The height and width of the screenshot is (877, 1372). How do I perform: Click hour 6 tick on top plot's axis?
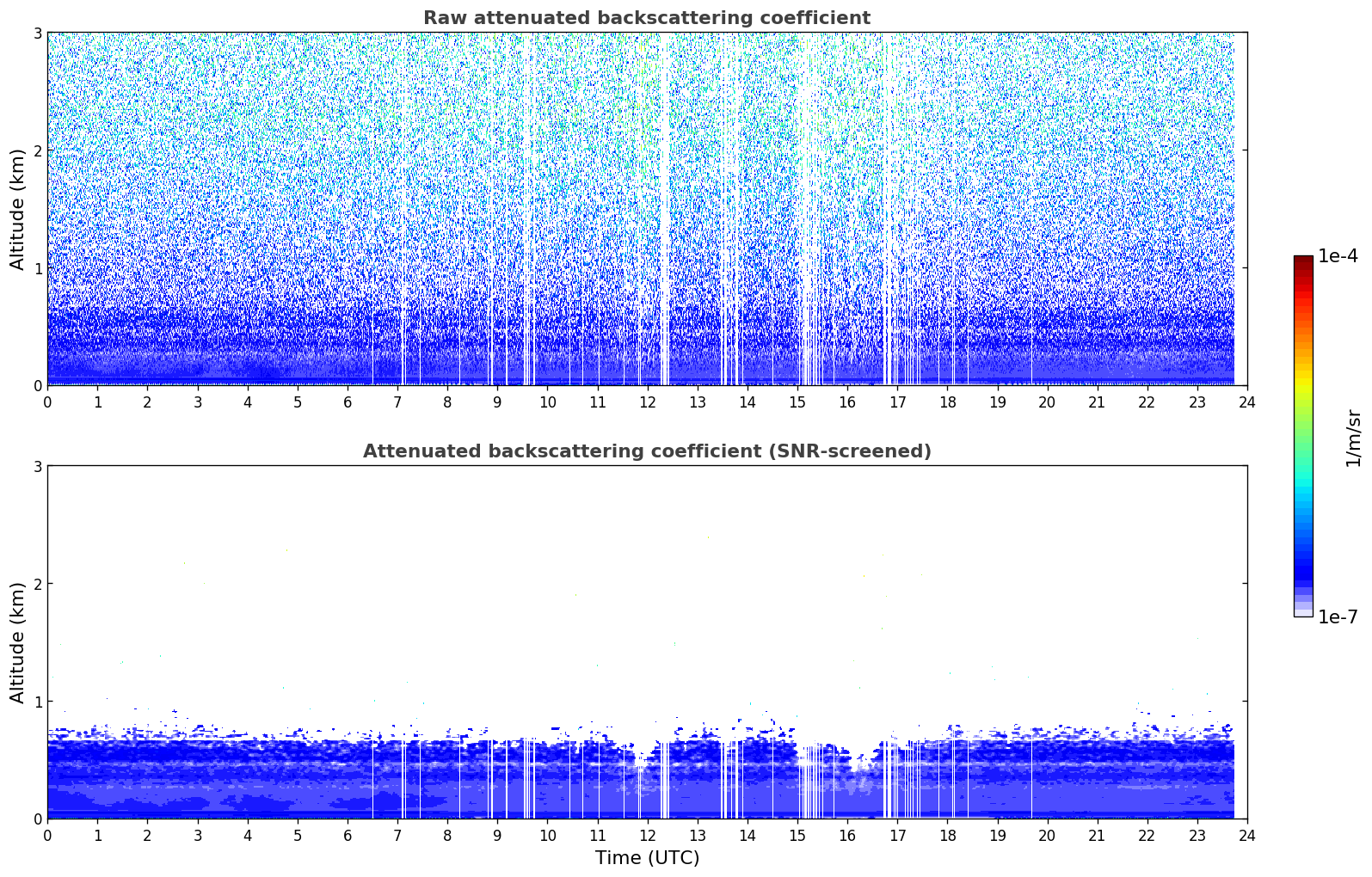pos(348,402)
